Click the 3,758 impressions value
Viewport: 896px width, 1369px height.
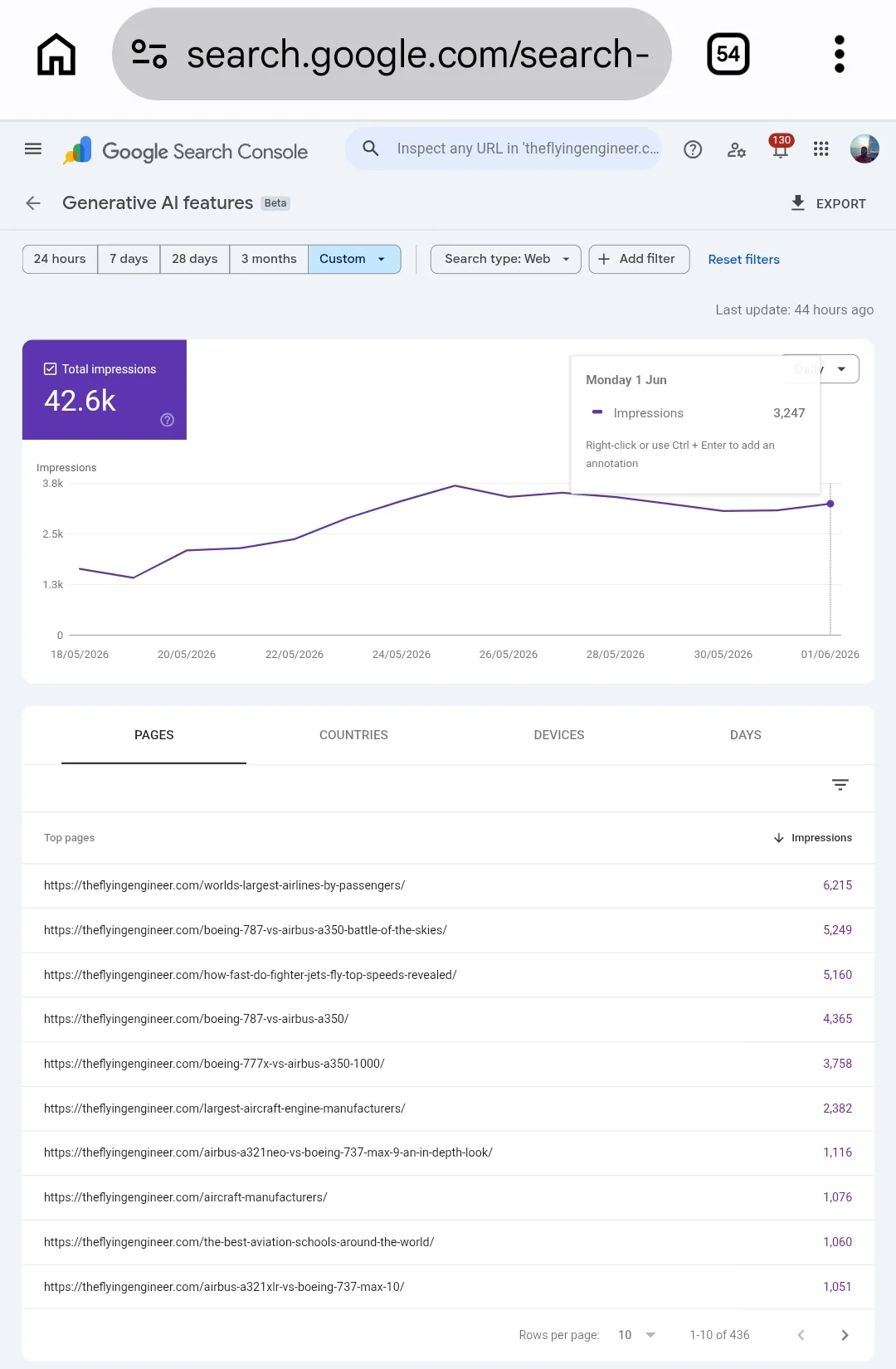coord(837,1064)
